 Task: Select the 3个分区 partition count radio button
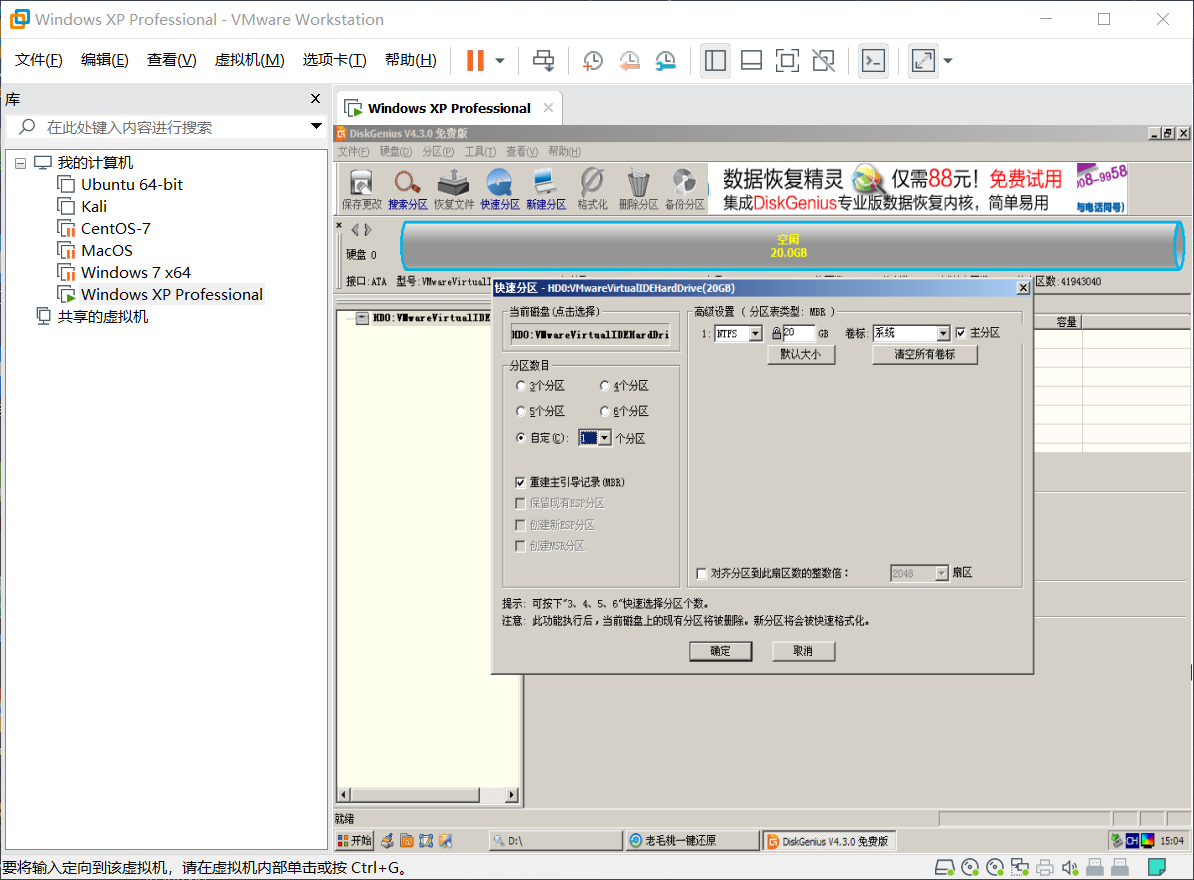click(x=521, y=385)
